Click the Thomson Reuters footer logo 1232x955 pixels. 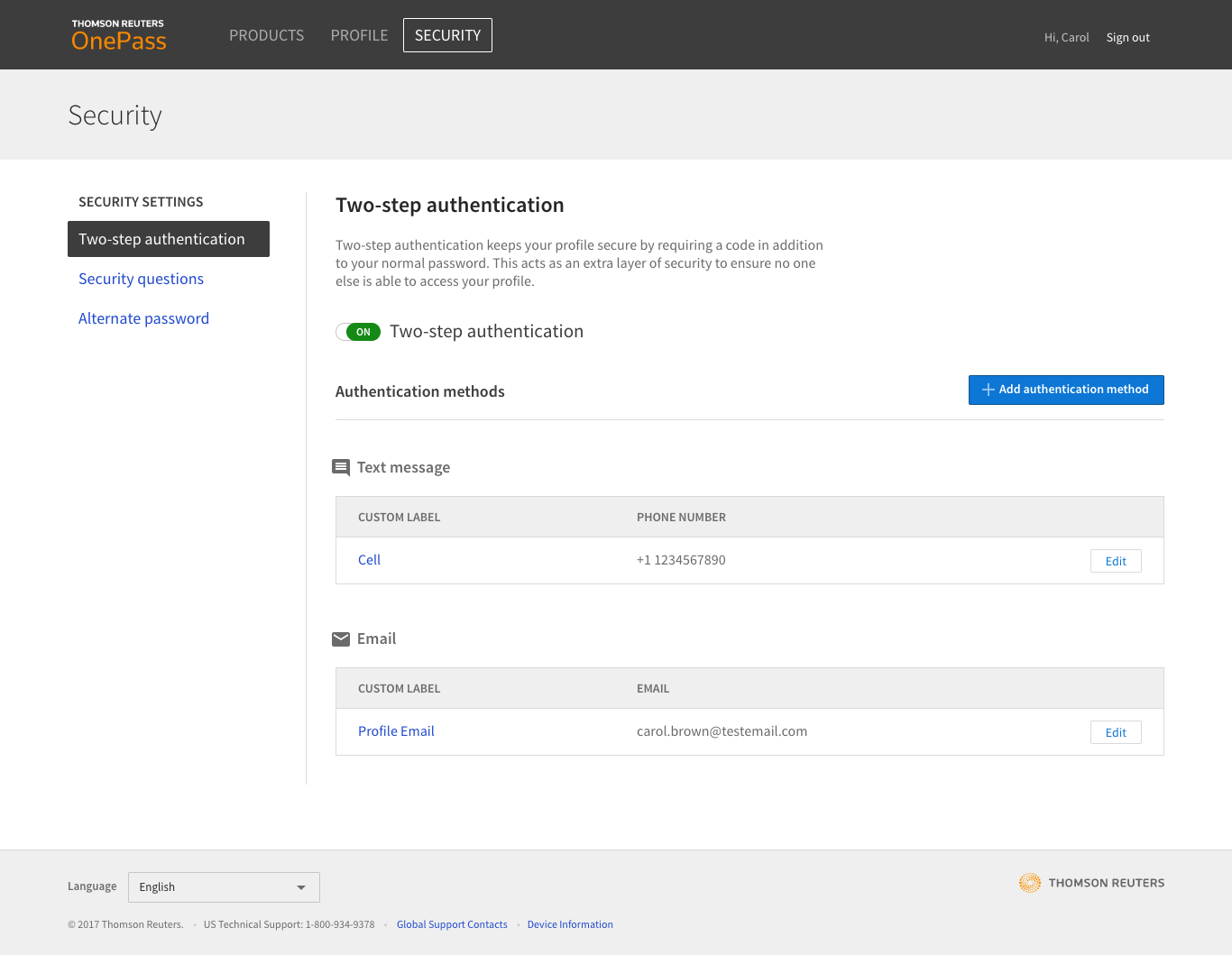1091,883
